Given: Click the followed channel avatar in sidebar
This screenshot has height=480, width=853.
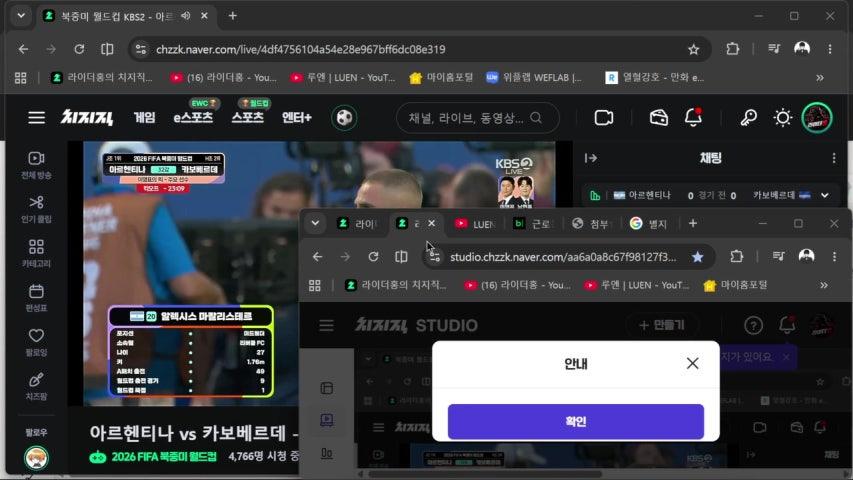Looking at the screenshot, I should (36, 458).
